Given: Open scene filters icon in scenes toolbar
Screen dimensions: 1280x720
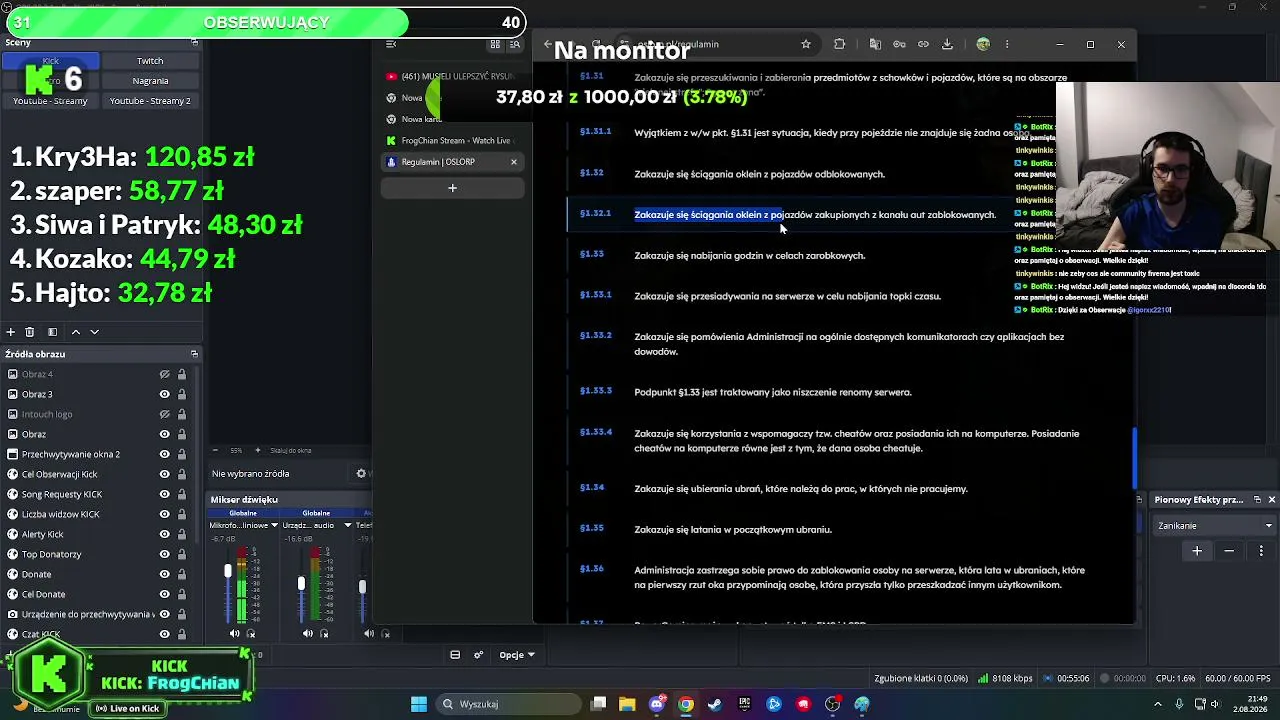Looking at the screenshot, I should [x=52, y=332].
